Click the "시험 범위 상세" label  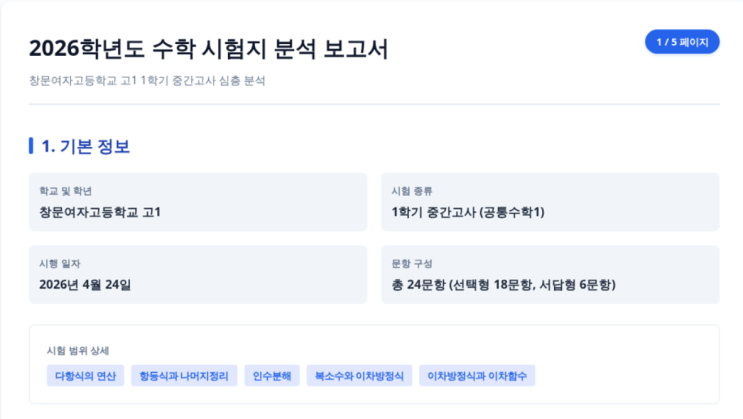[78, 350]
